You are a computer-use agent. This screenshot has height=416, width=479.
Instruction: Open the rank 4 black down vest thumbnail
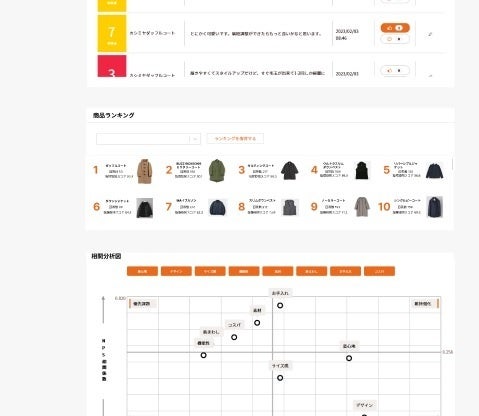pos(362,170)
